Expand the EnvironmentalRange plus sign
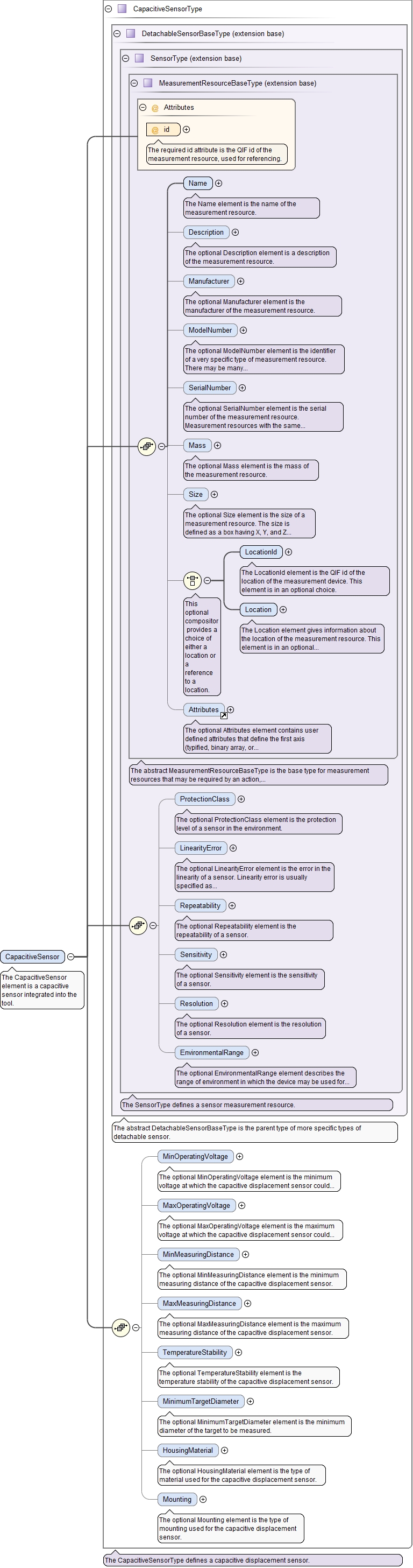 255,1053
